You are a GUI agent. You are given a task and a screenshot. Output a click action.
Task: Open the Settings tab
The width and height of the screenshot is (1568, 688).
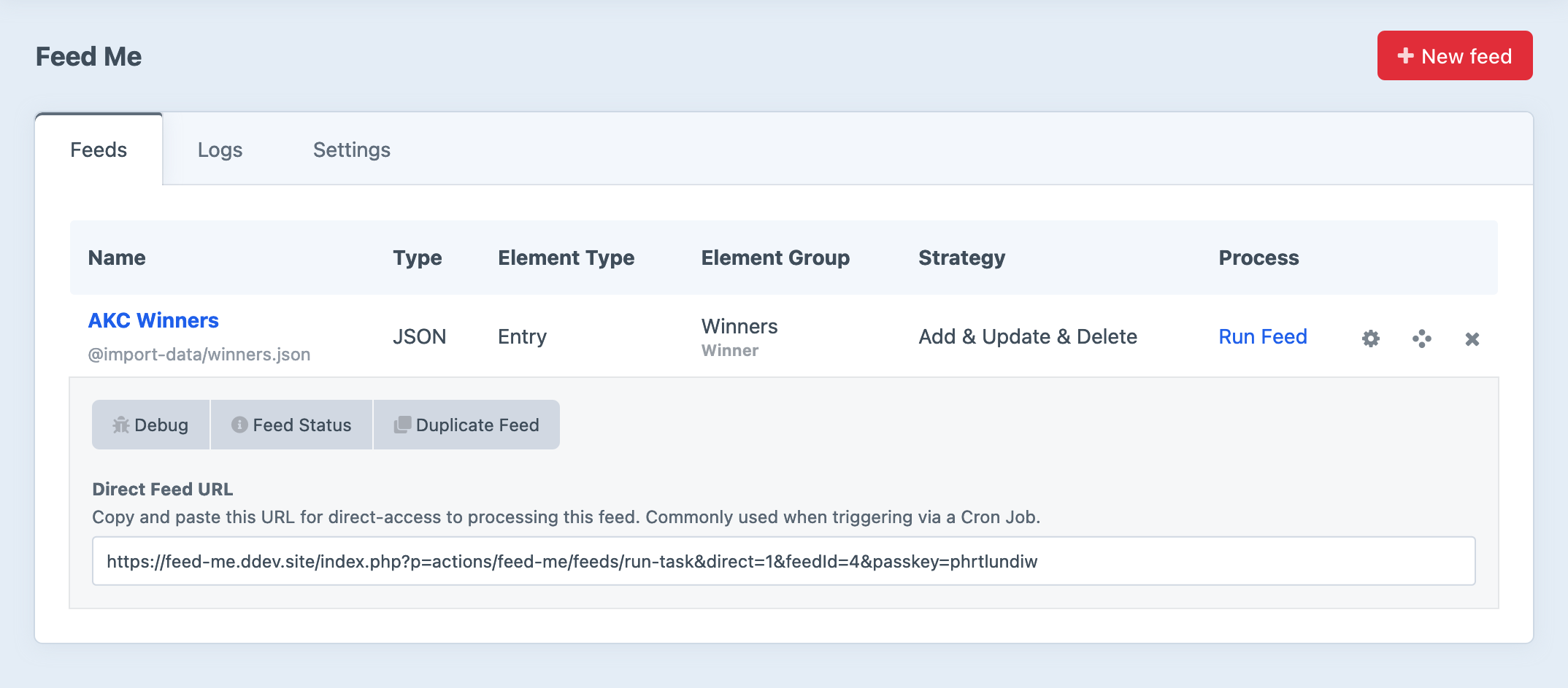point(351,150)
